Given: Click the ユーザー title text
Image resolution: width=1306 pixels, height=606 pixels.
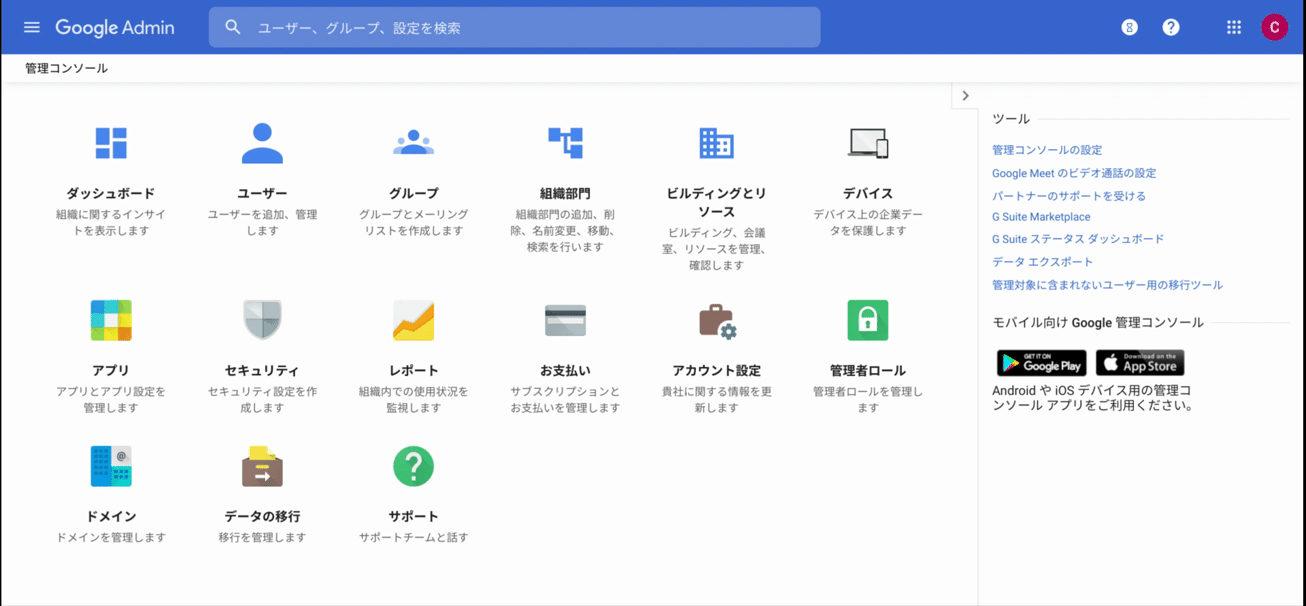Looking at the screenshot, I should click(262, 193).
